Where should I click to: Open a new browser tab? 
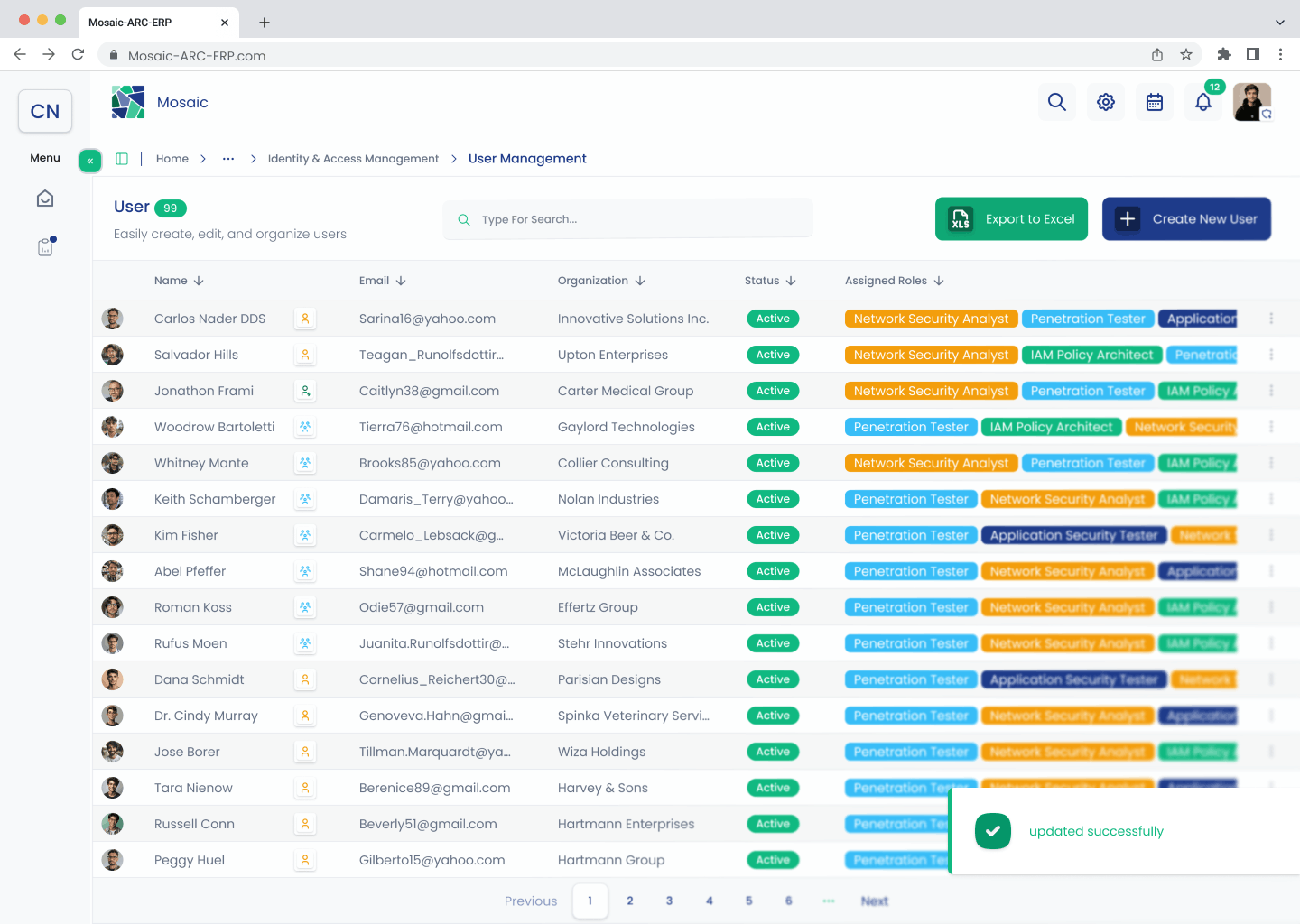click(265, 23)
